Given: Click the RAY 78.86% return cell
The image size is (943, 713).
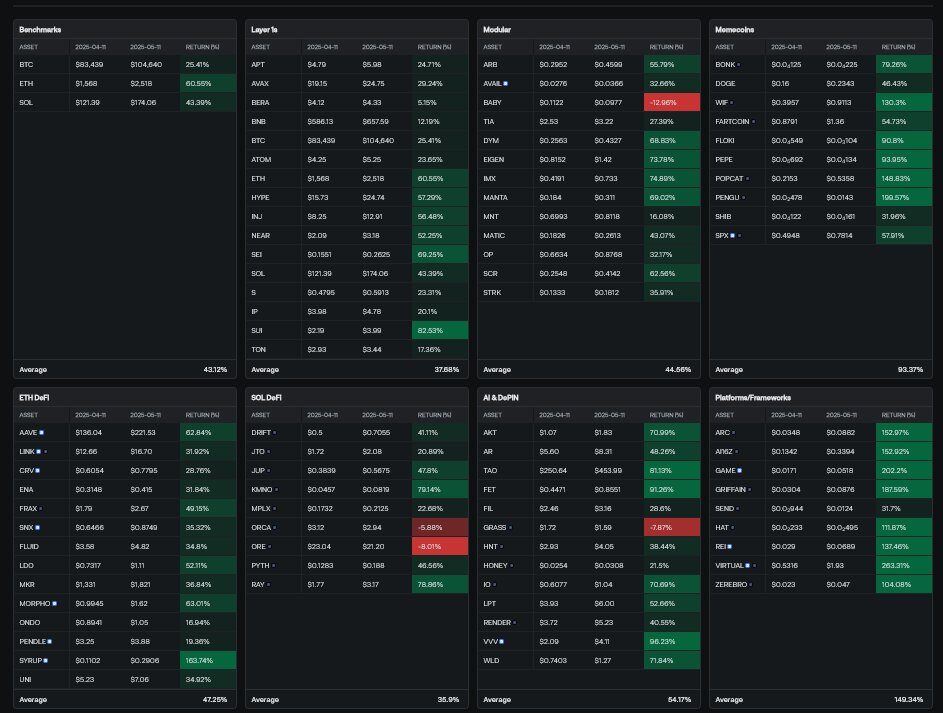Looking at the screenshot, I should point(440,584).
